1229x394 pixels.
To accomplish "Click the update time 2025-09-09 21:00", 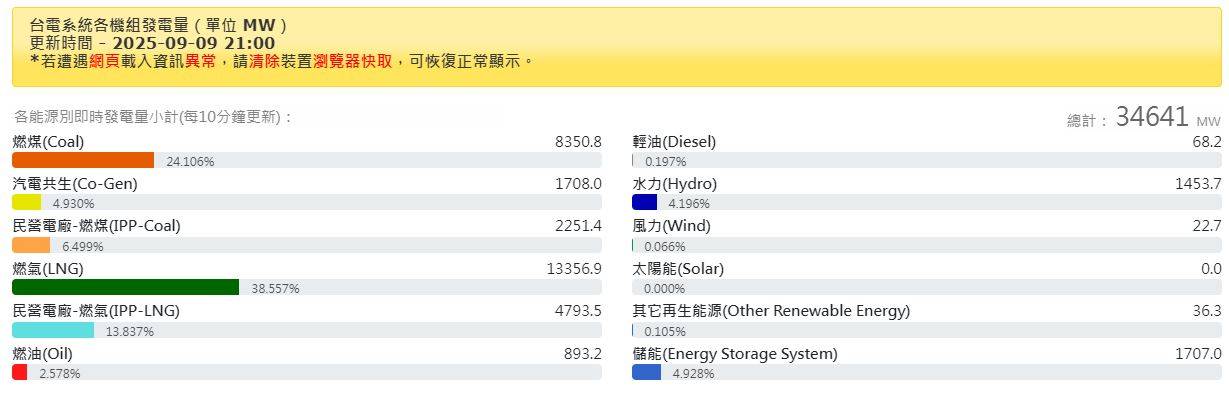I will tap(194, 43).
